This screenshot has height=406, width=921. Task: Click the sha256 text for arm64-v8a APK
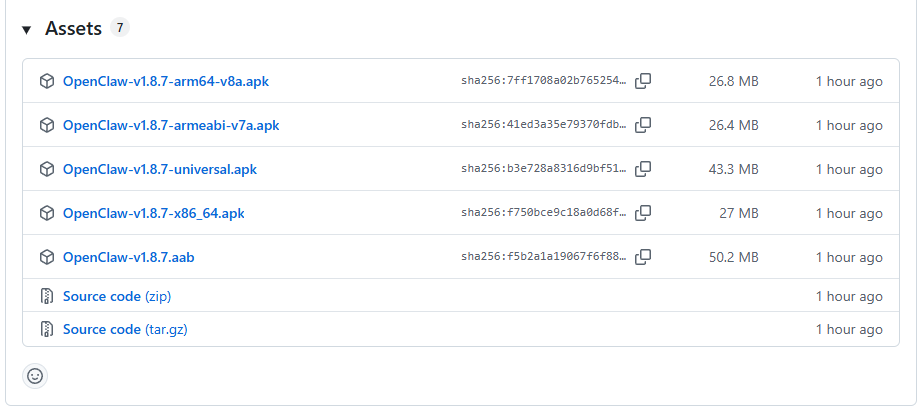pyautogui.click(x=543, y=81)
